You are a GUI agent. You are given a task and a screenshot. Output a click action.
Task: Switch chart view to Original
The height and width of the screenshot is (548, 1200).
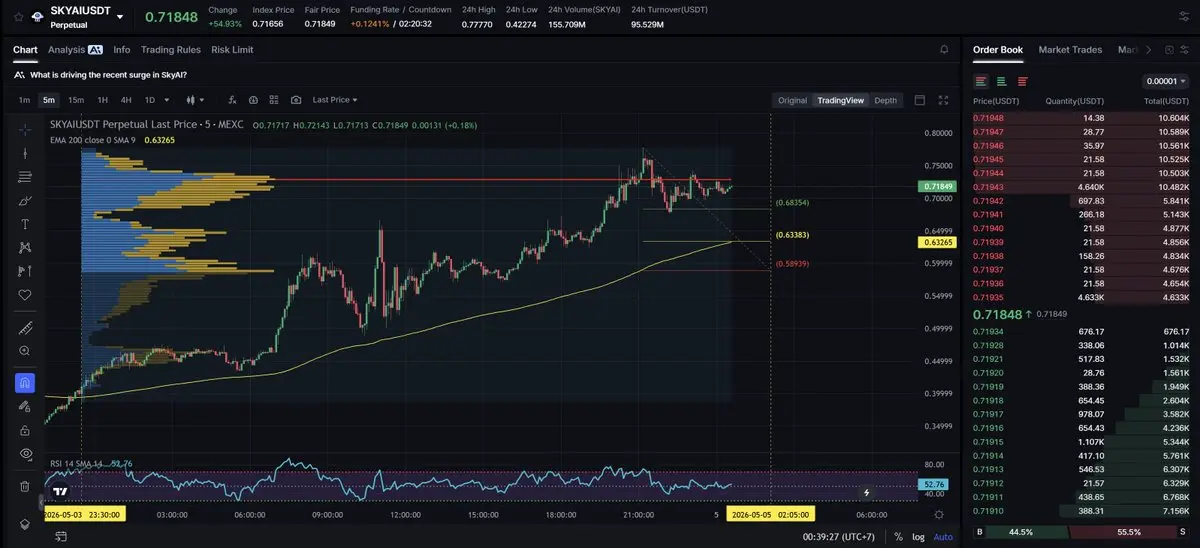pyautogui.click(x=792, y=100)
